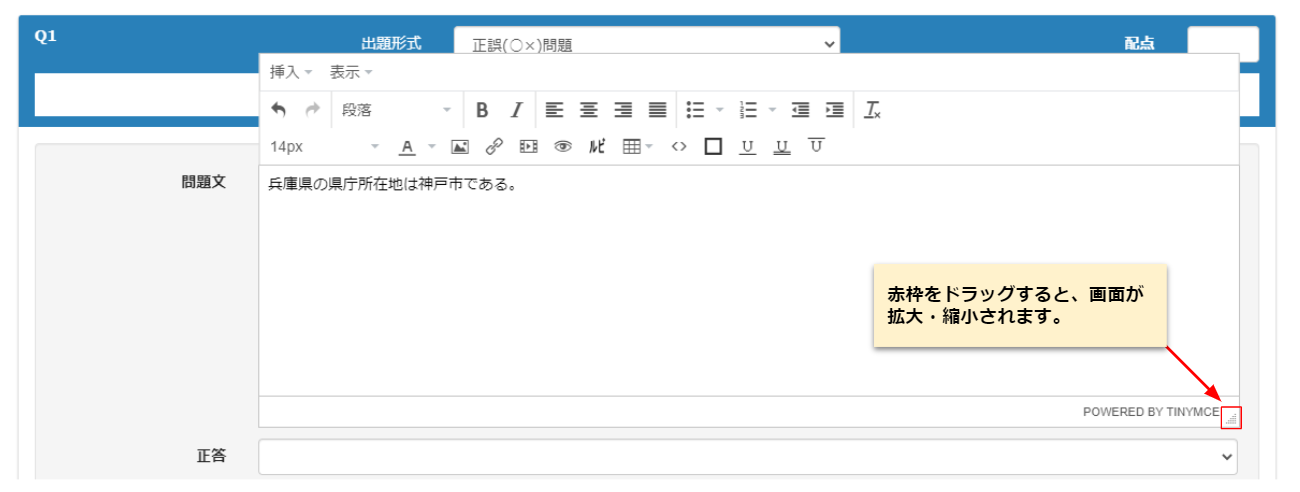Center align the paragraph text

(589, 110)
